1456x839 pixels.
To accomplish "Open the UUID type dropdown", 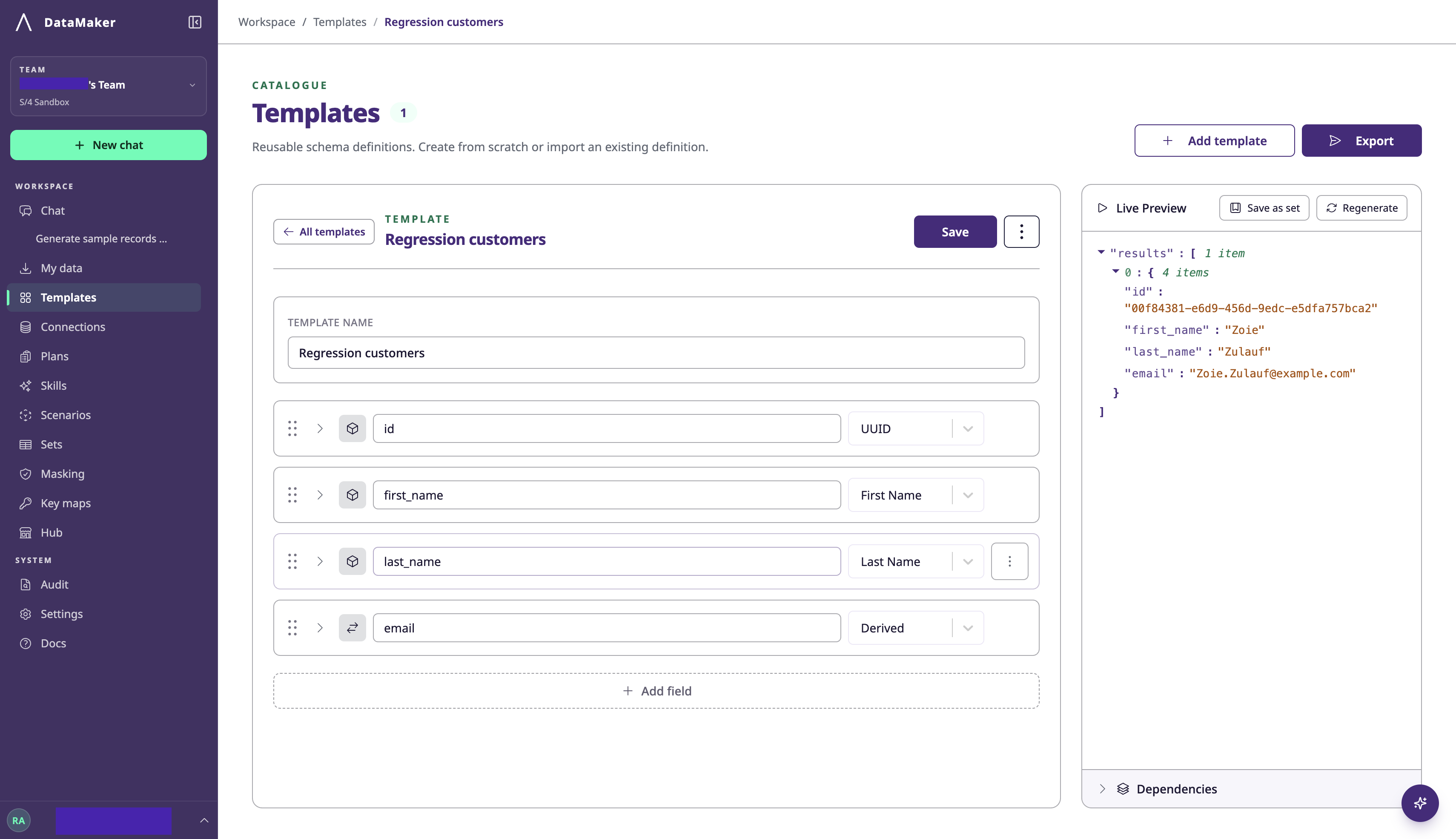I will pos(916,428).
